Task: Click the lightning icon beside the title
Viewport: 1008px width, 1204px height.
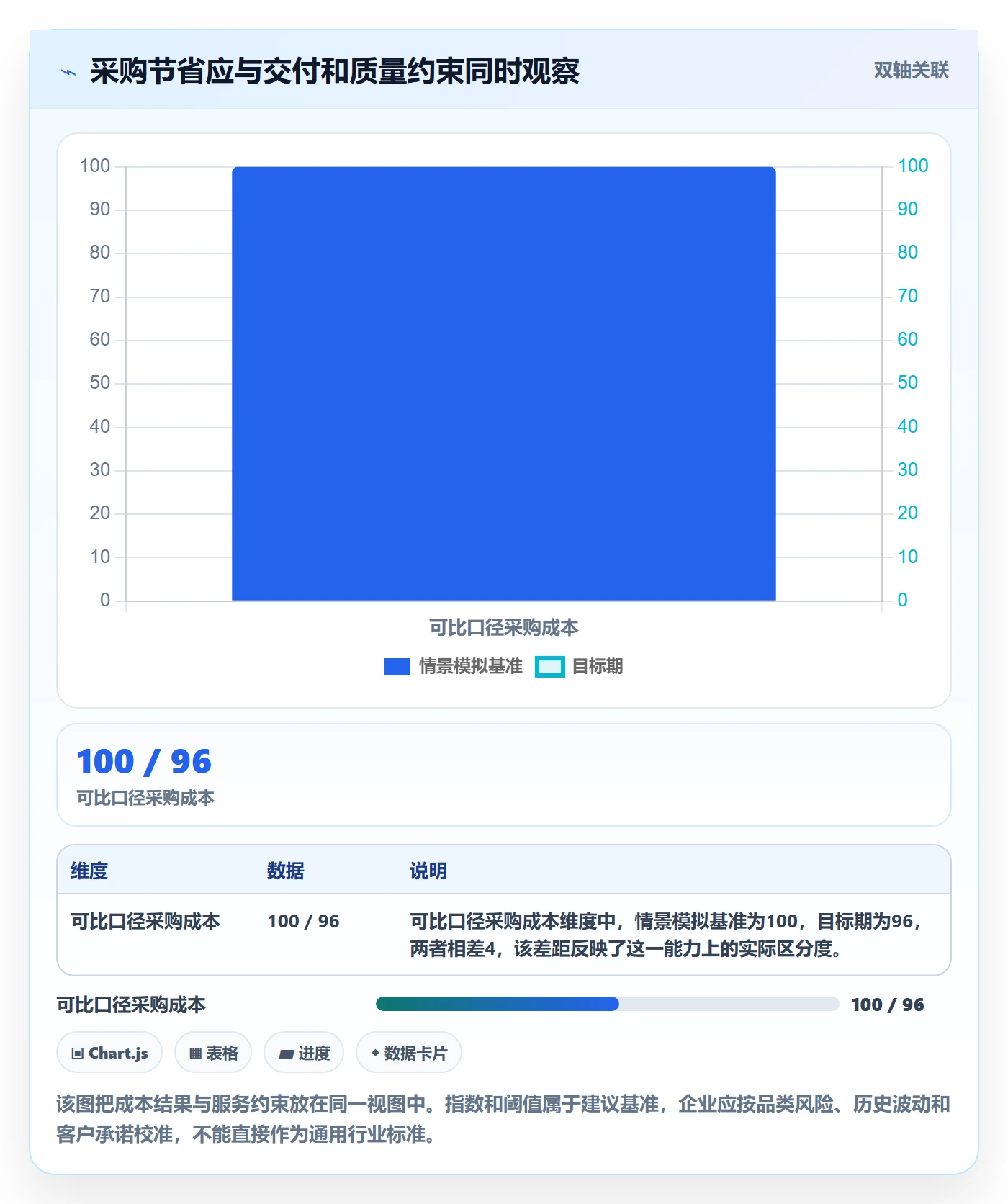Action: 68,72
